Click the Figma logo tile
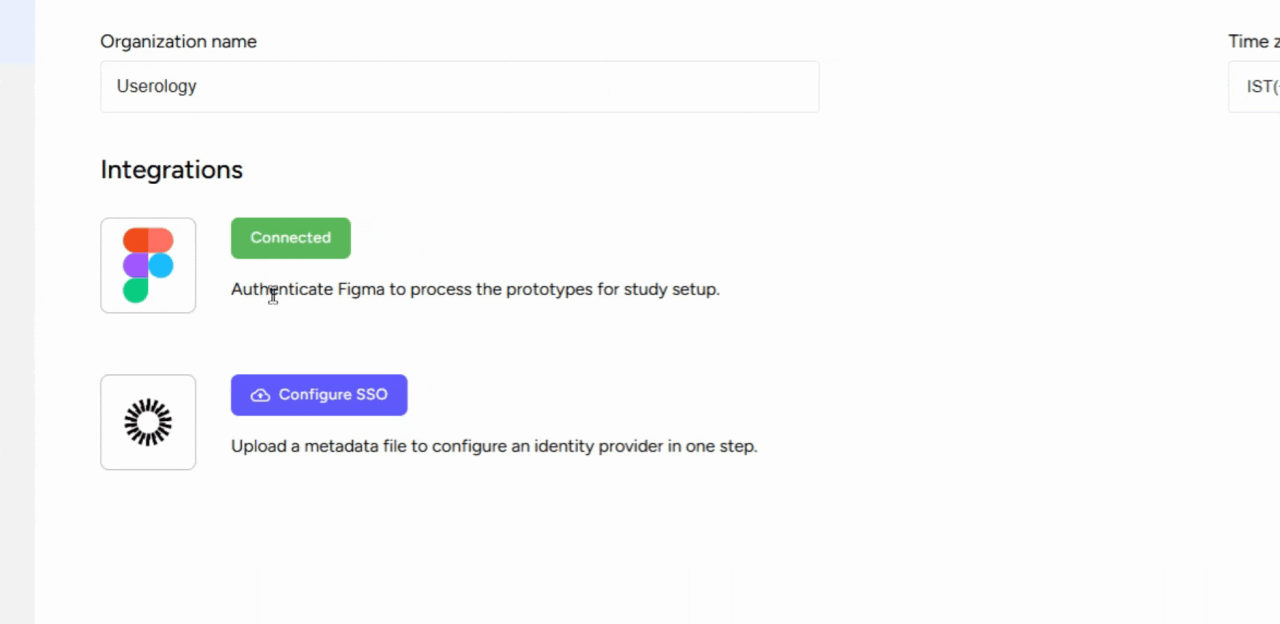Viewport: 1280px width, 624px height. [148, 265]
